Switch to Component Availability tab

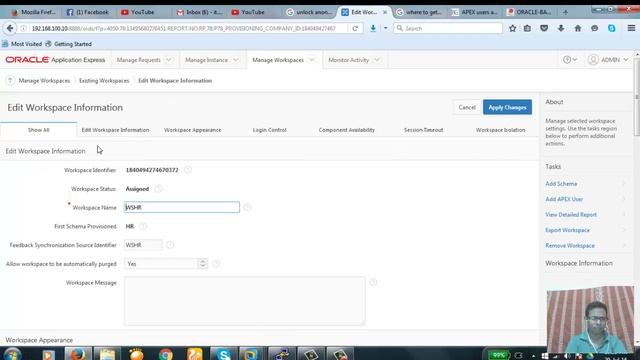coord(347,130)
